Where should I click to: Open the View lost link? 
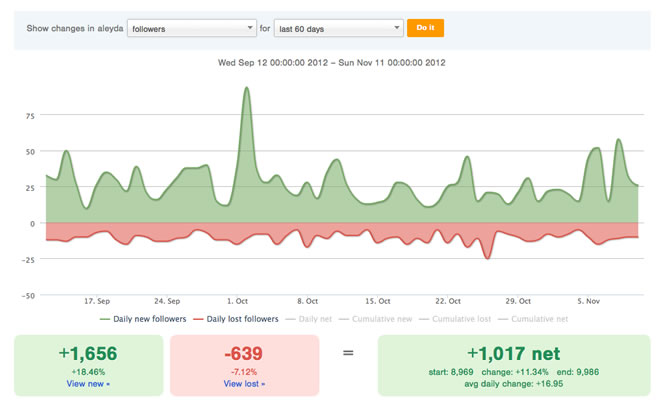pyautogui.click(x=244, y=384)
